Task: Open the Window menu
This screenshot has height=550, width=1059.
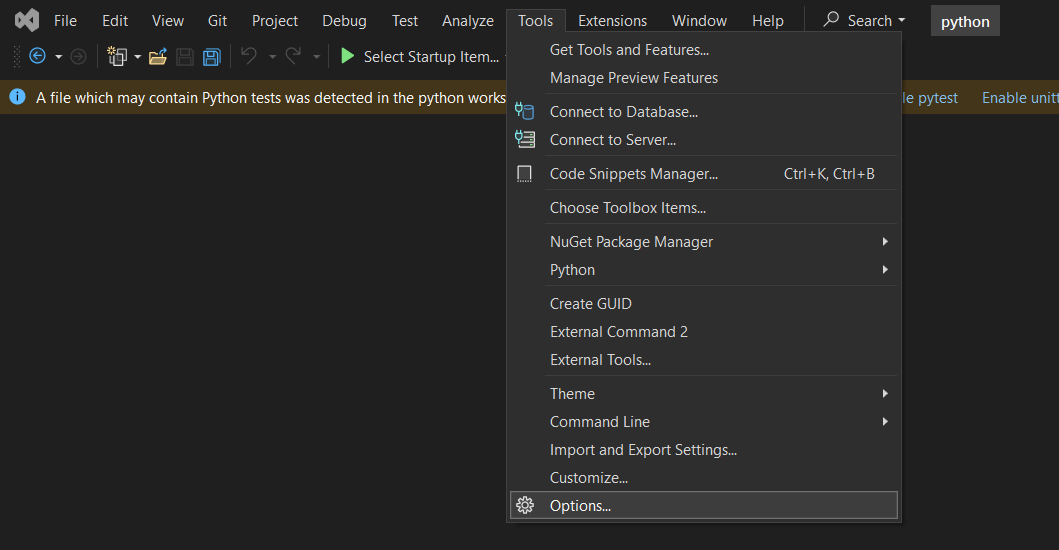Action: (x=700, y=21)
